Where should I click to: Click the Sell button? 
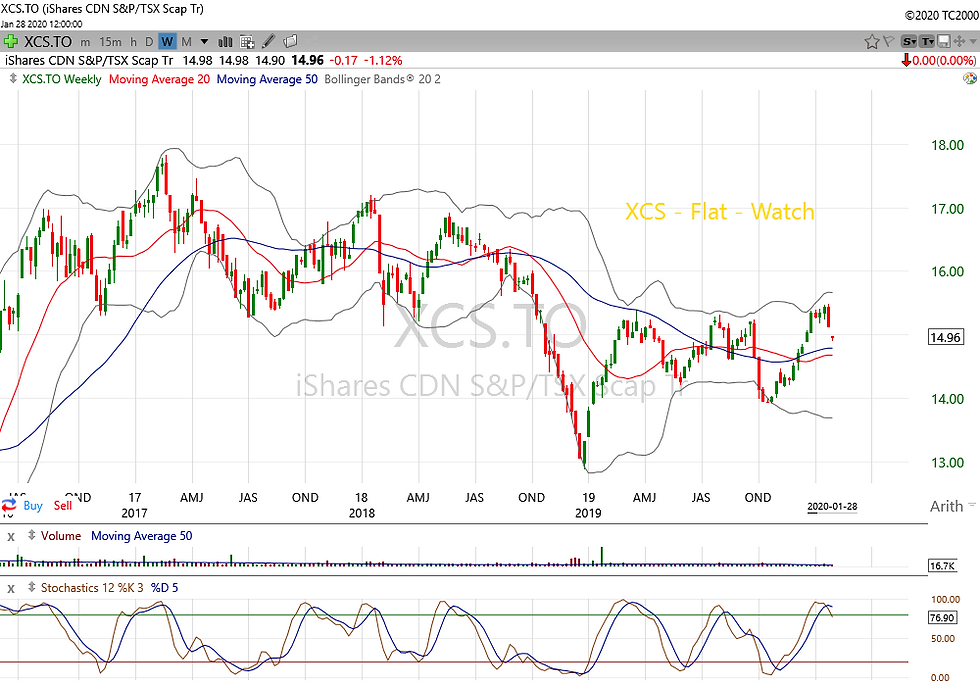click(x=62, y=505)
